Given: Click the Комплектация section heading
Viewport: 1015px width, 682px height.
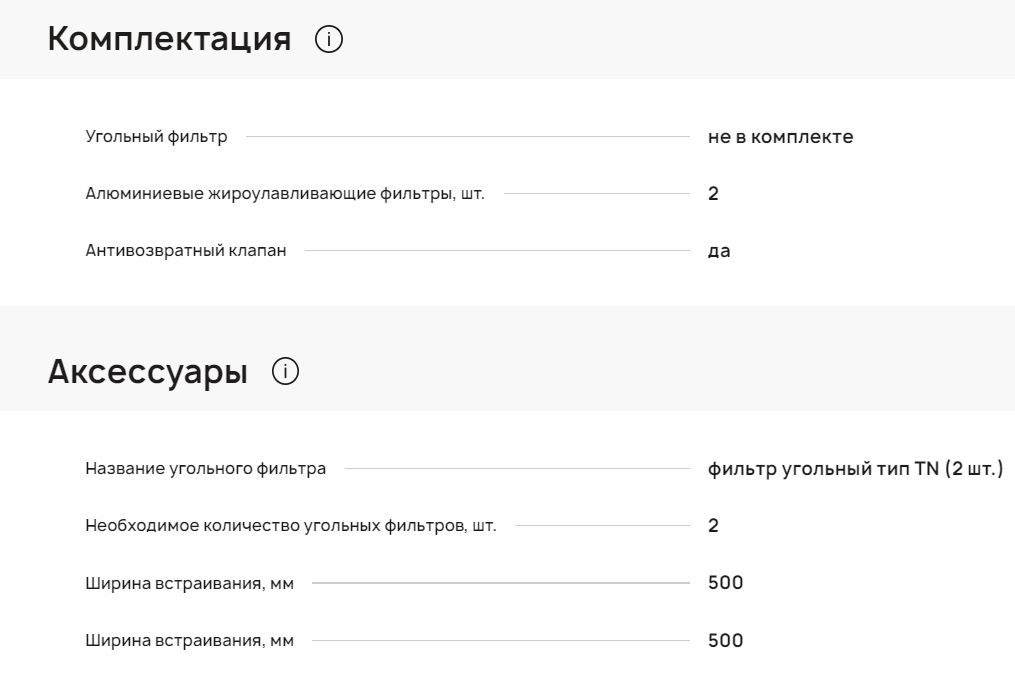Looking at the screenshot, I should coord(169,40).
